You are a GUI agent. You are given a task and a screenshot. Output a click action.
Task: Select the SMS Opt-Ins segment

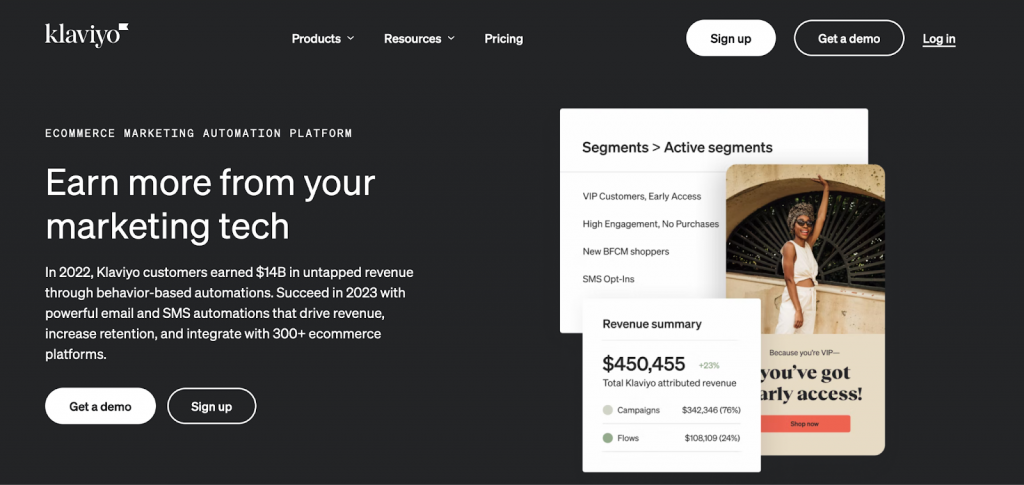point(608,279)
